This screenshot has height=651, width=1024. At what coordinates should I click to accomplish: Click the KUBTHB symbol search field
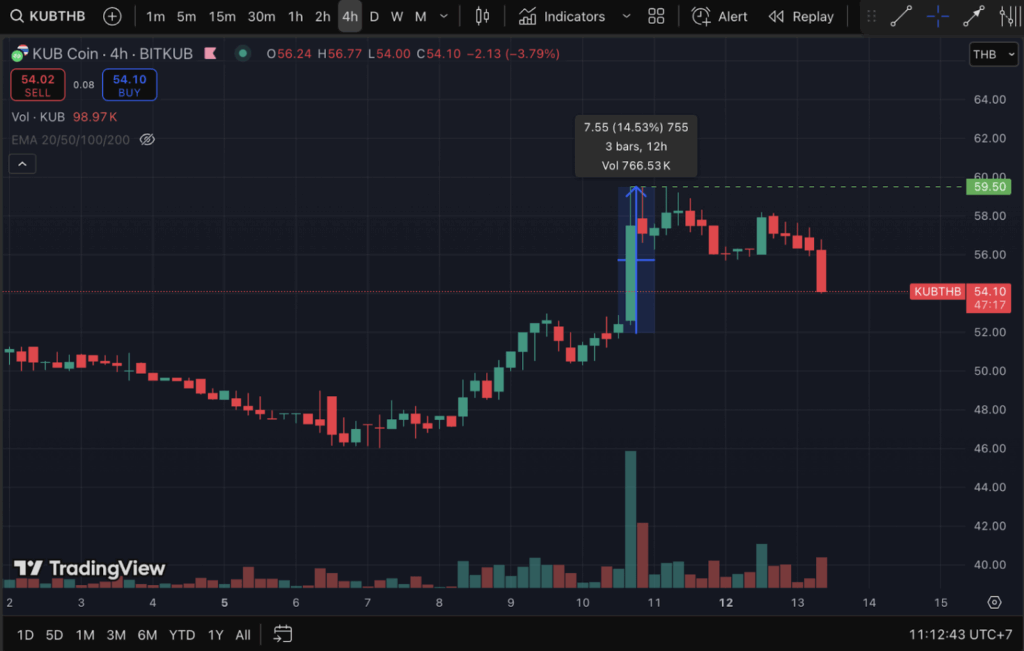coord(52,16)
